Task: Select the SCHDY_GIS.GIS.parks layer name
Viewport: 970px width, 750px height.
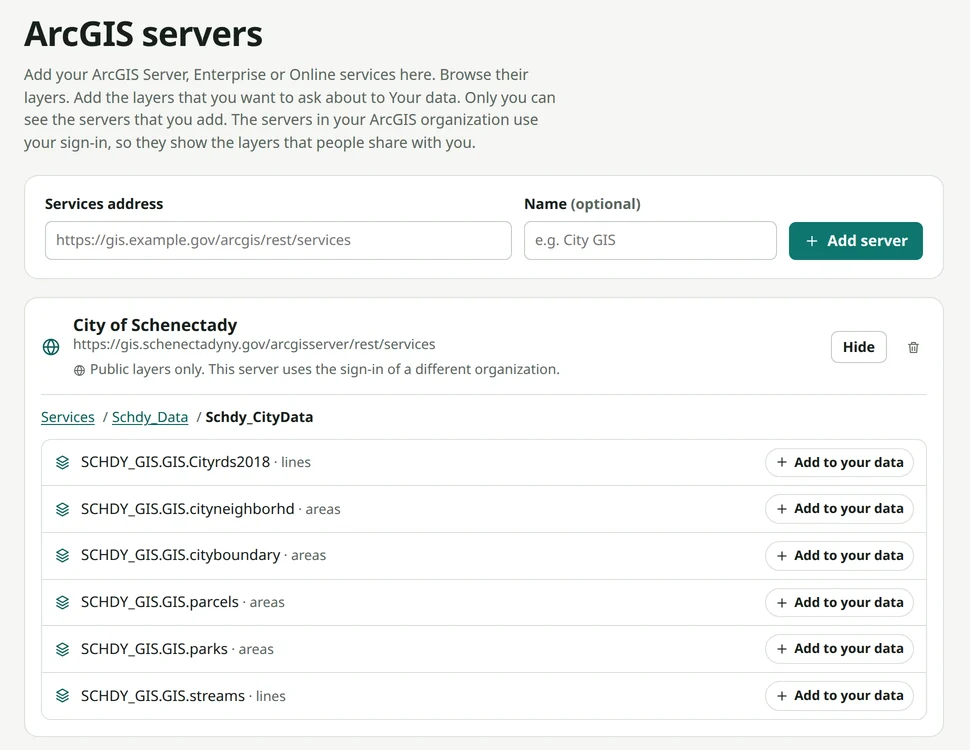Action: pos(154,649)
